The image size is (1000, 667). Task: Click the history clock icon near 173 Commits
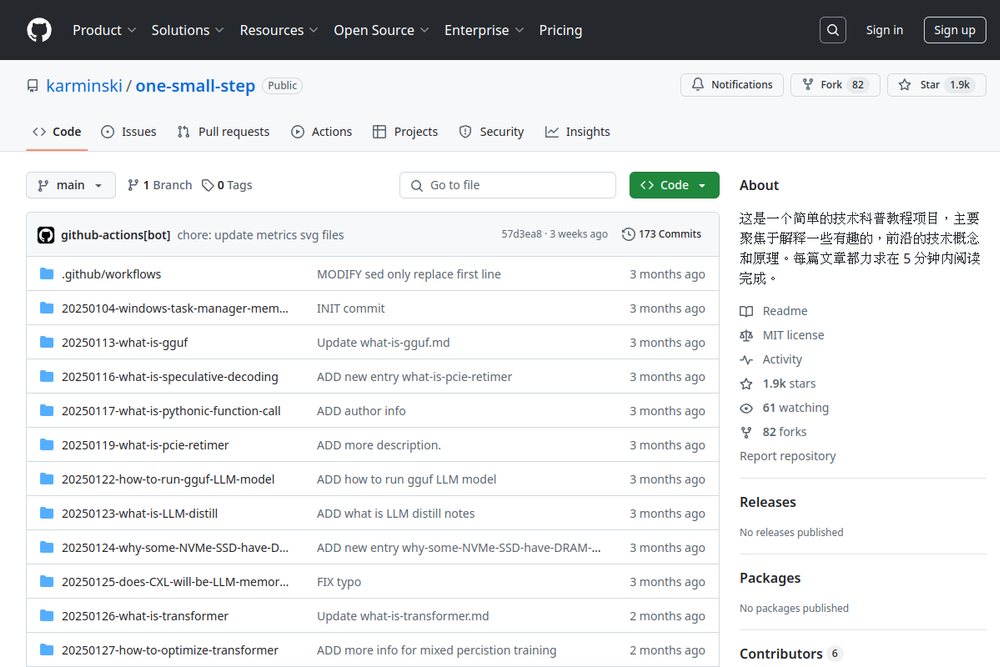[628, 234]
